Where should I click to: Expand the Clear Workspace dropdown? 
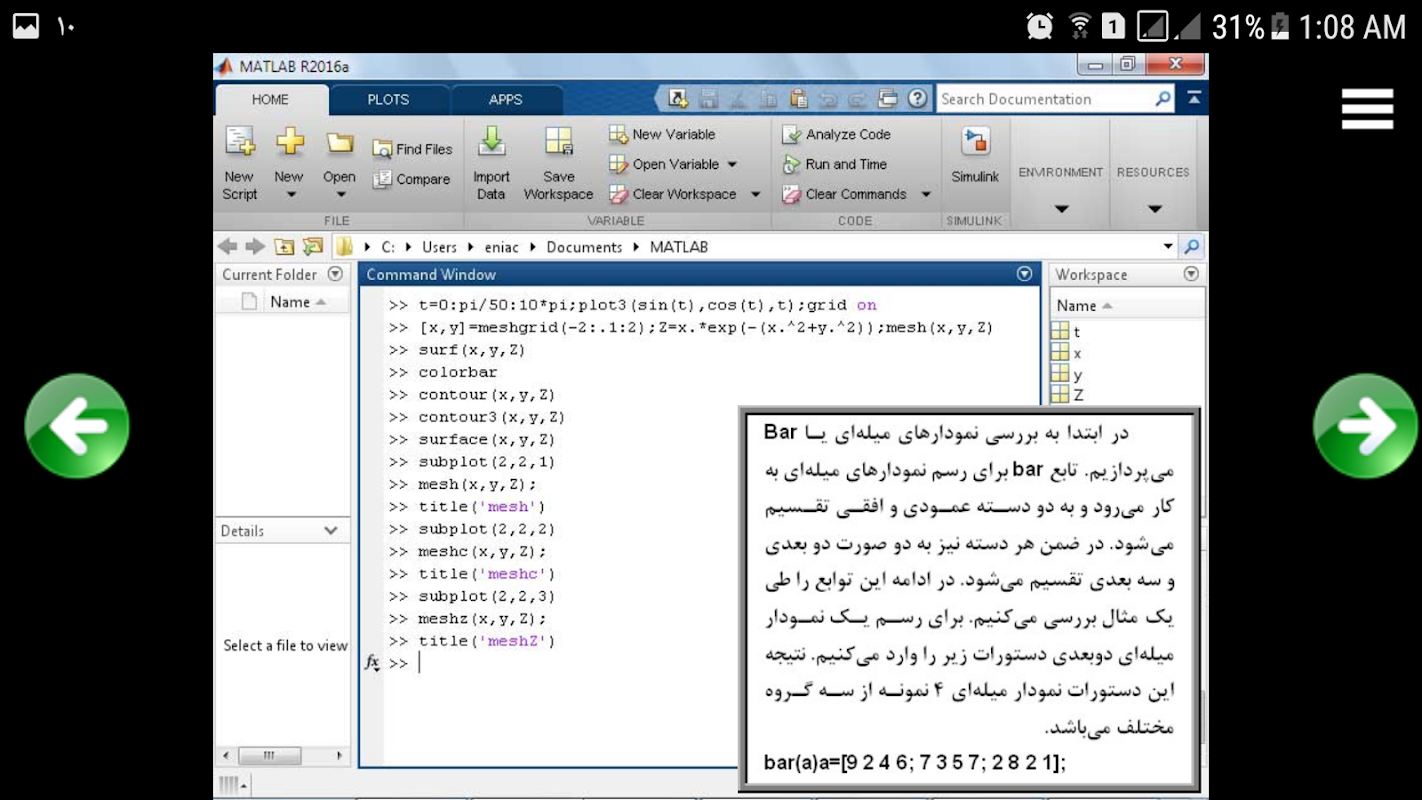coord(755,194)
